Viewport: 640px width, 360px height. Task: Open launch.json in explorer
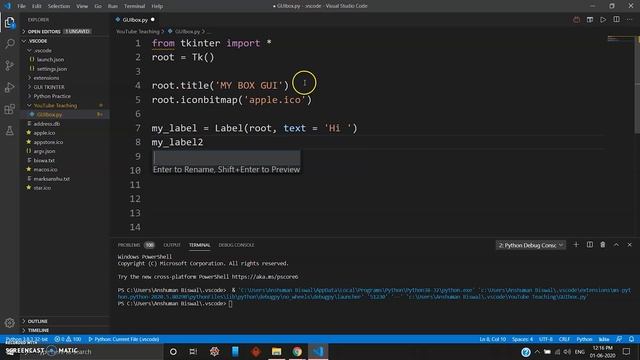coord(50,60)
